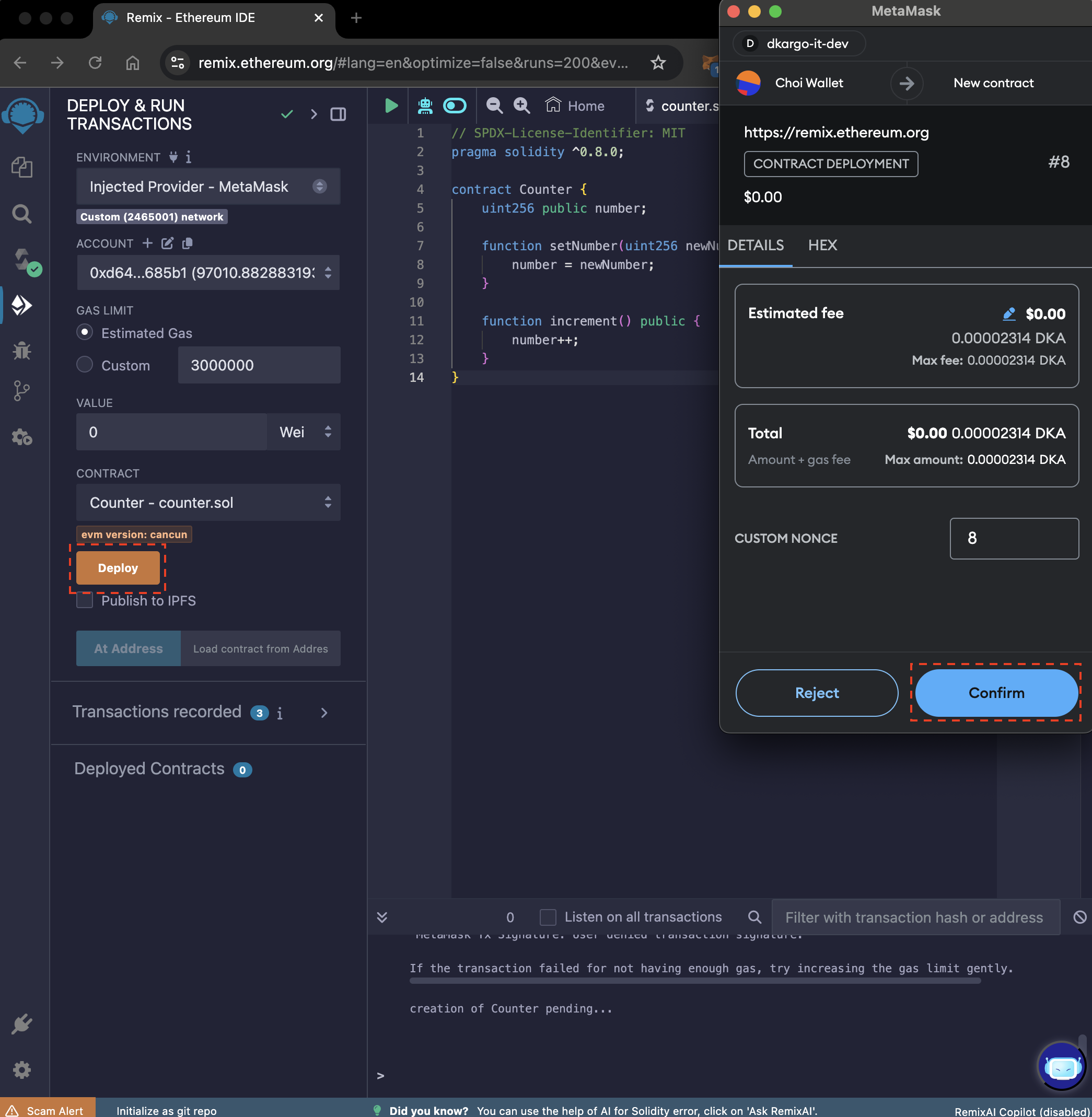Open the Debugger bug icon in the sidebar
This screenshot has height=1117, width=1092.
22,351
